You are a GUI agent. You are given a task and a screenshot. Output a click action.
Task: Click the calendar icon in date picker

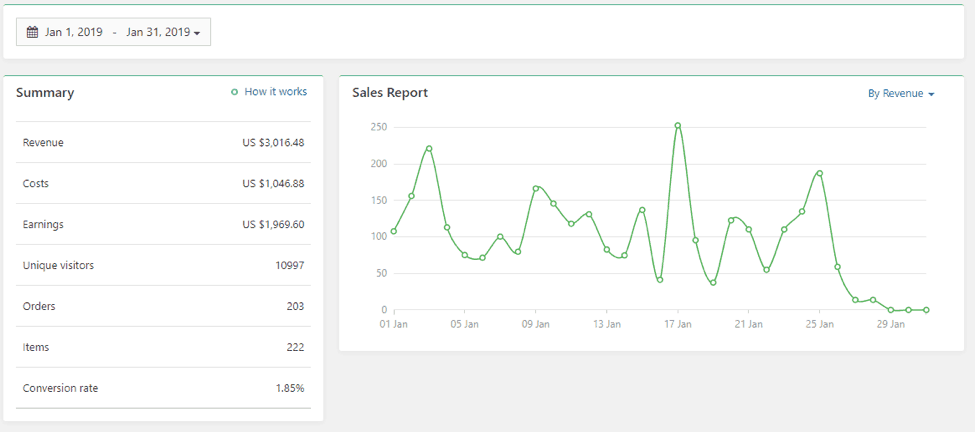click(x=32, y=33)
